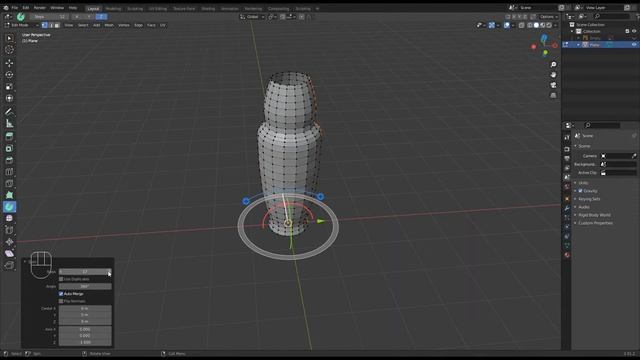Toggle camera view with camera icon

point(553,85)
